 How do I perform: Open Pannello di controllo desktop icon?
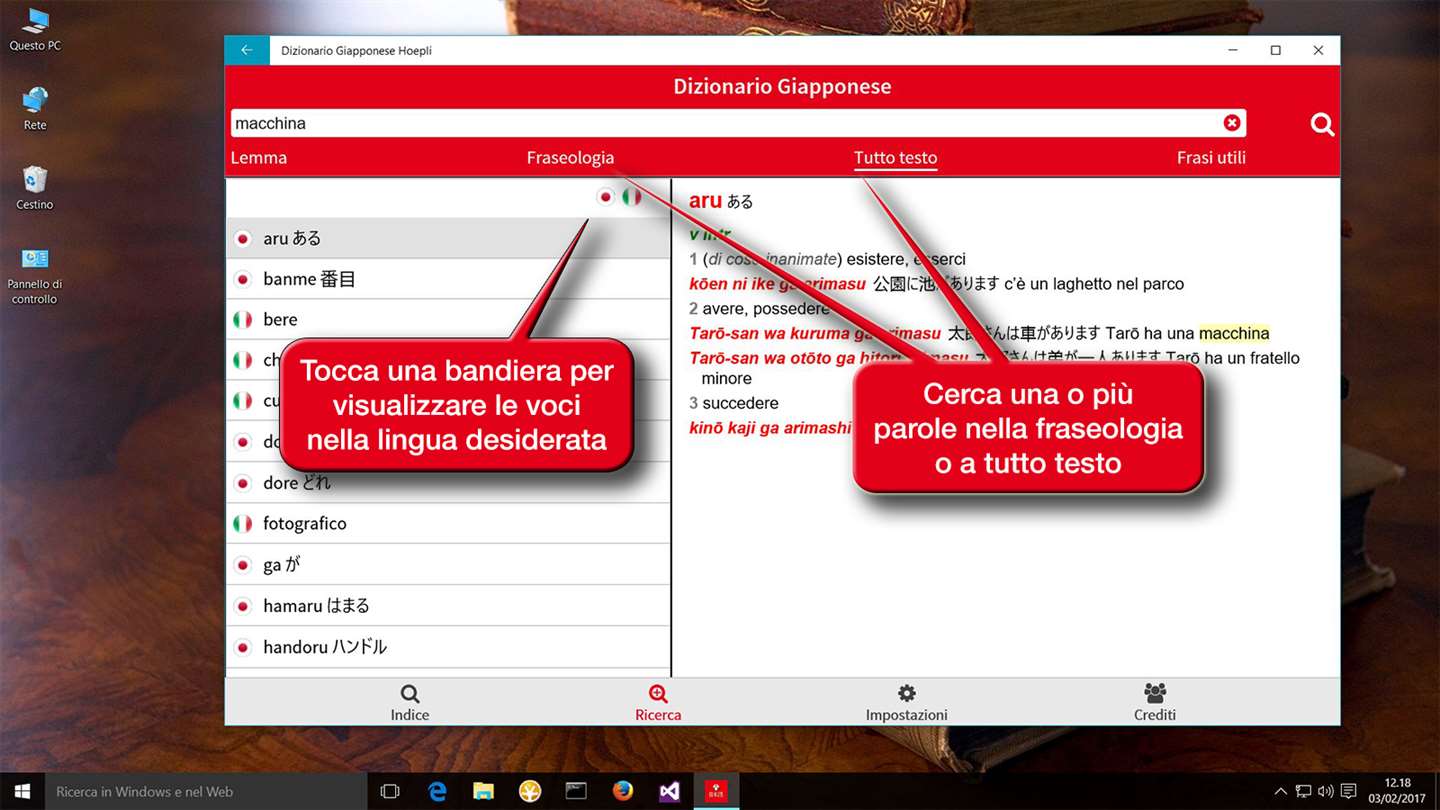click(35, 276)
